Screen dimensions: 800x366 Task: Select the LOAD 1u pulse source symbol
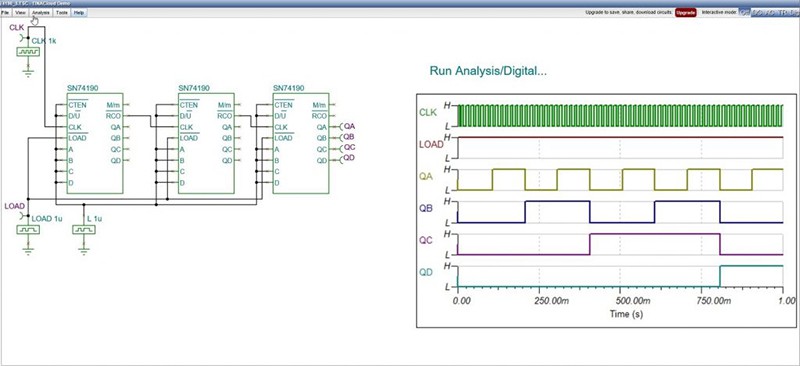click(28, 230)
